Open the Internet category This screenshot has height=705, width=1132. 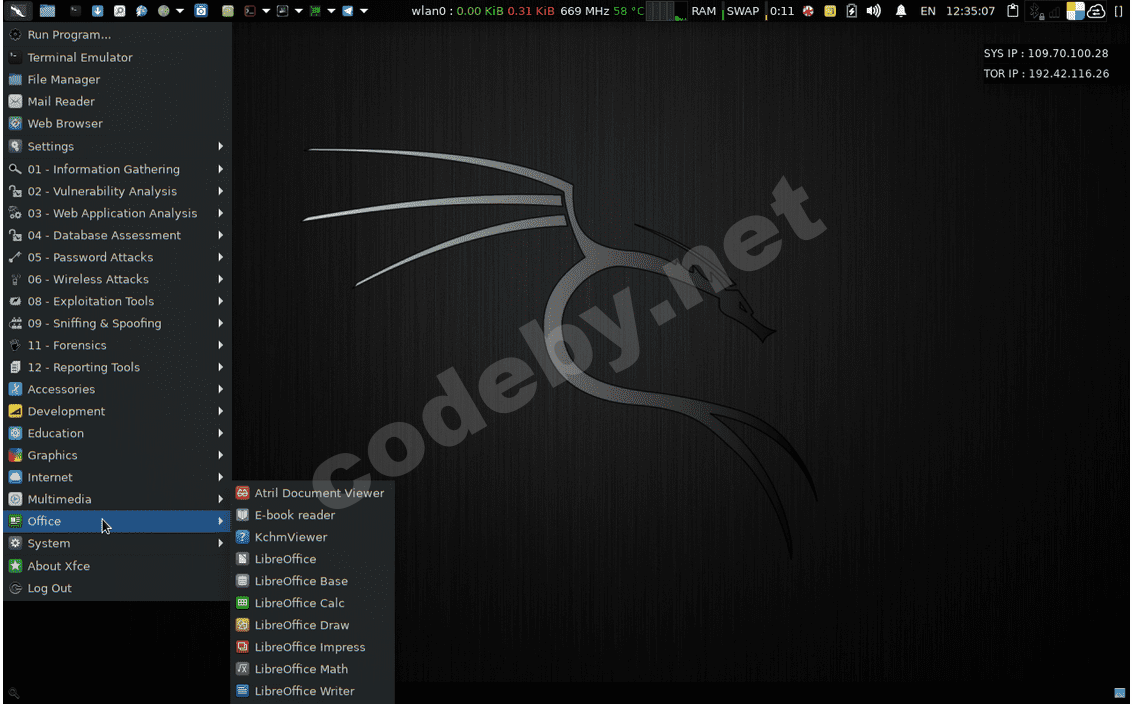116,477
